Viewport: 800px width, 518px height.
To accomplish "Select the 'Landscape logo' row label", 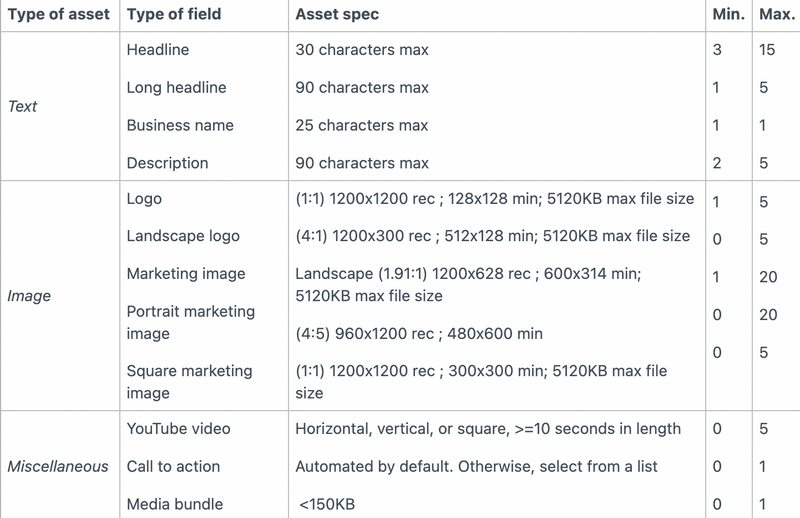I will pyautogui.click(x=183, y=236).
